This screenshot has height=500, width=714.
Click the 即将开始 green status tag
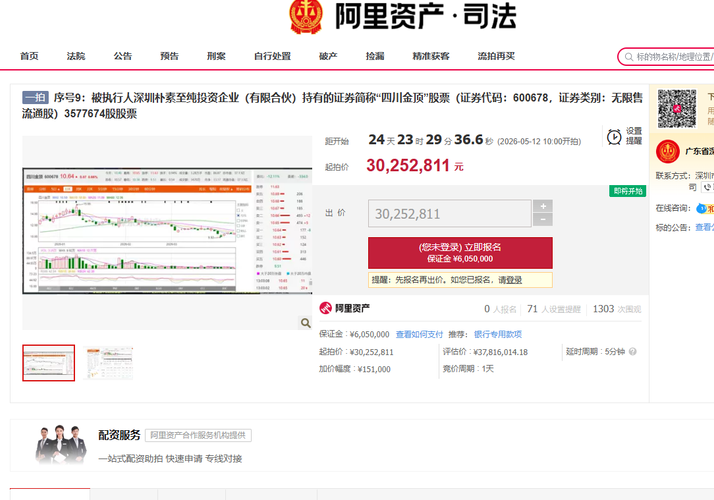pos(627,191)
